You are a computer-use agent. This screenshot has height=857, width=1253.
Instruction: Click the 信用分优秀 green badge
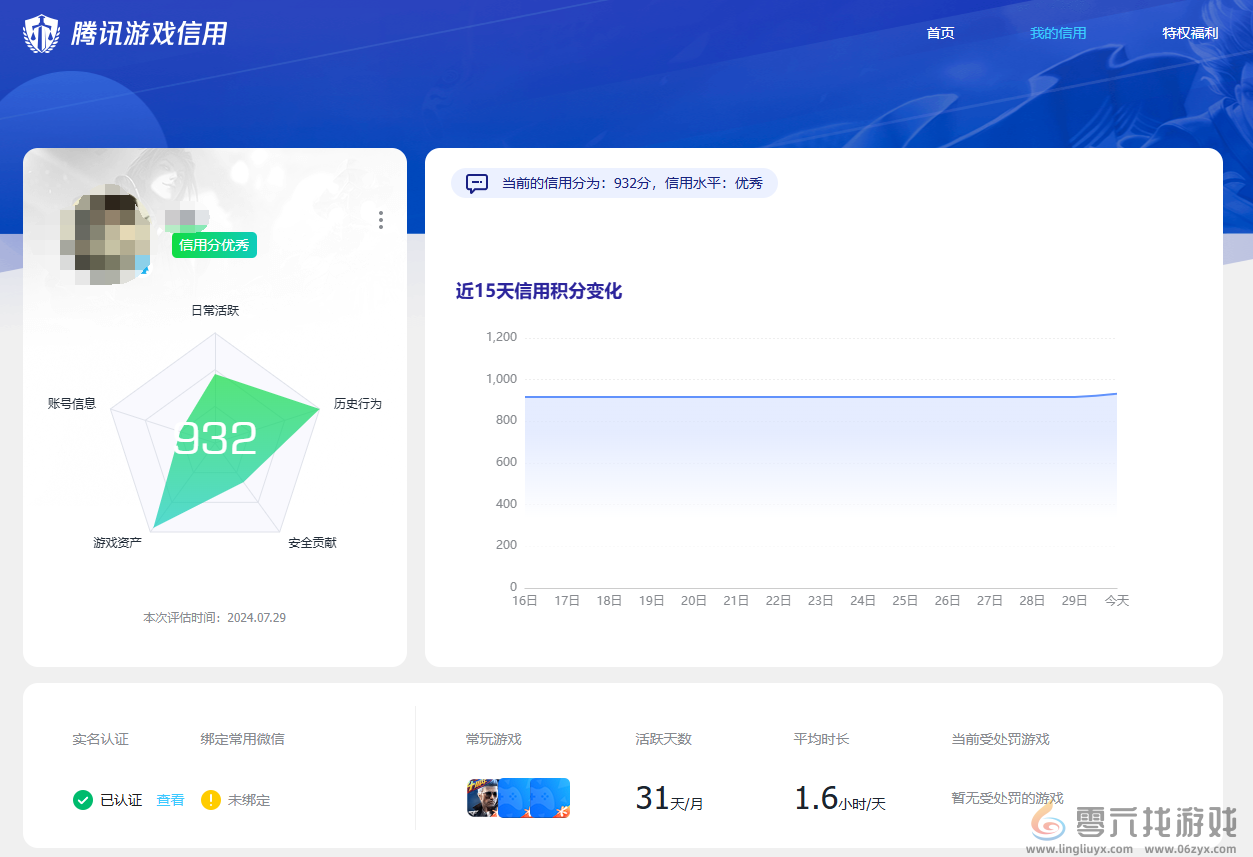213,245
